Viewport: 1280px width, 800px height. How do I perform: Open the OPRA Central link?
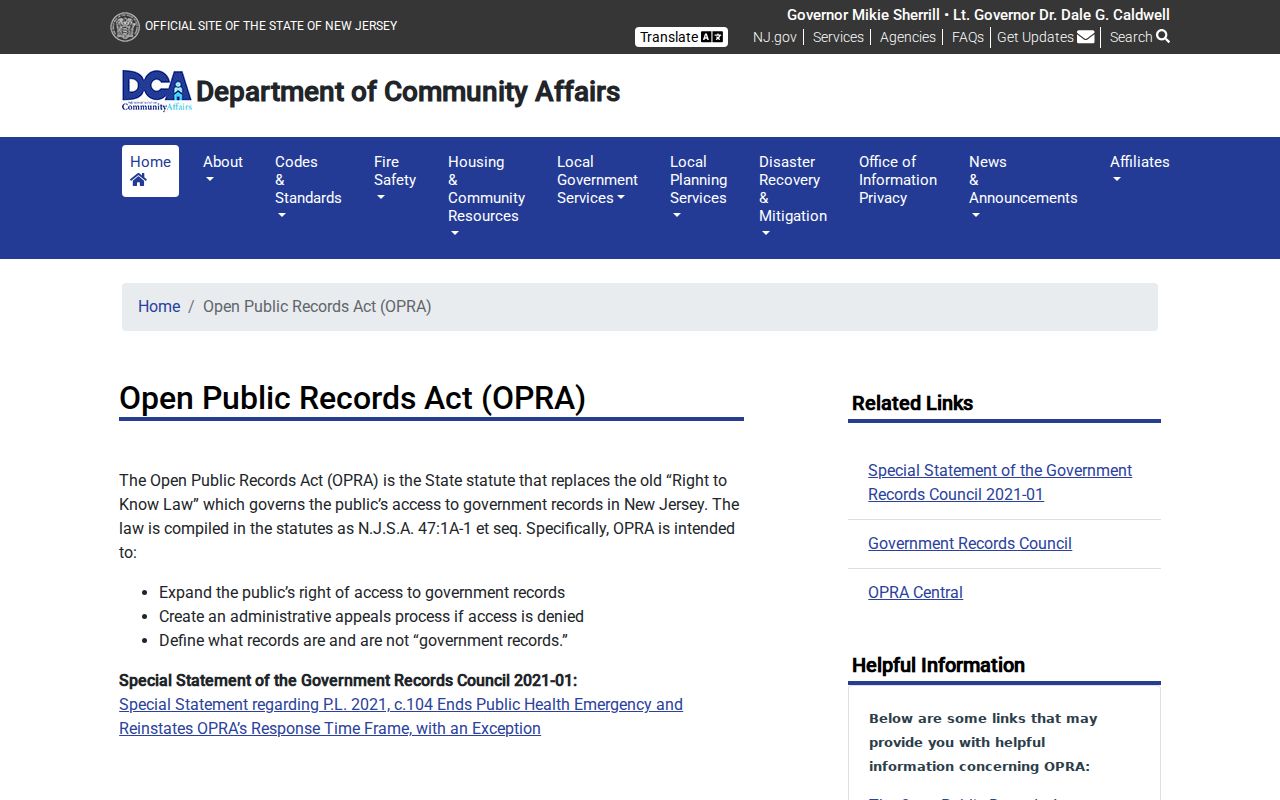(x=915, y=592)
